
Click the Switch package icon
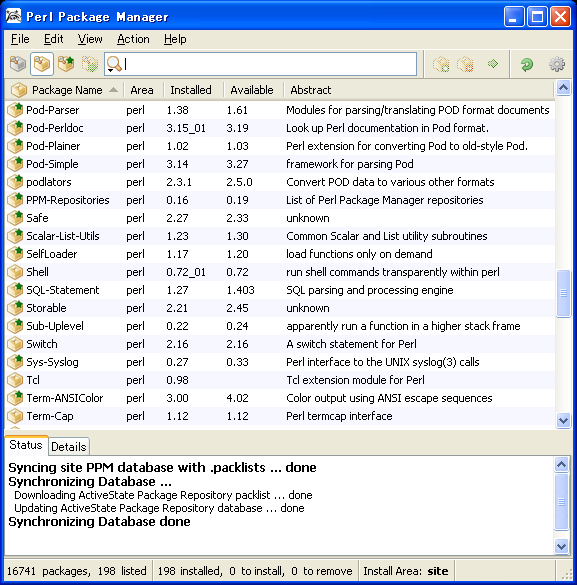[15, 344]
